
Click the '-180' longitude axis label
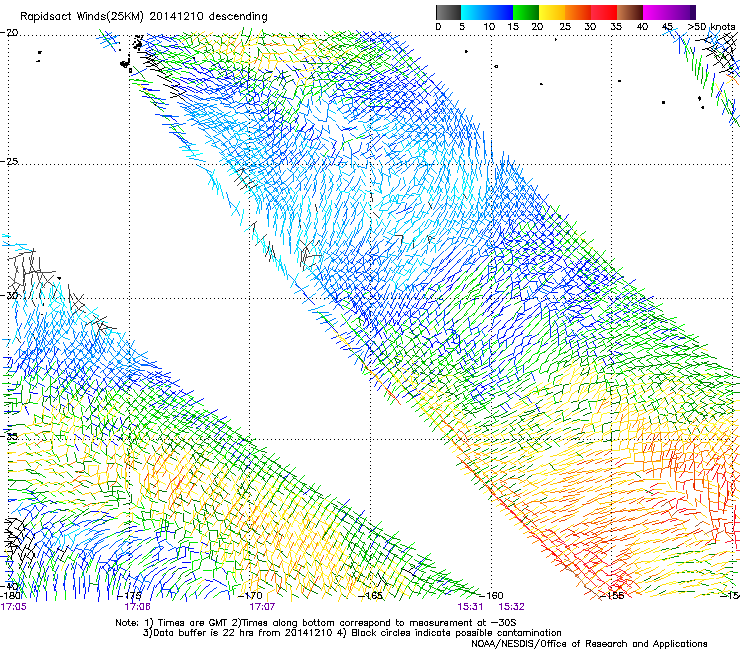(x=11, y=596)
